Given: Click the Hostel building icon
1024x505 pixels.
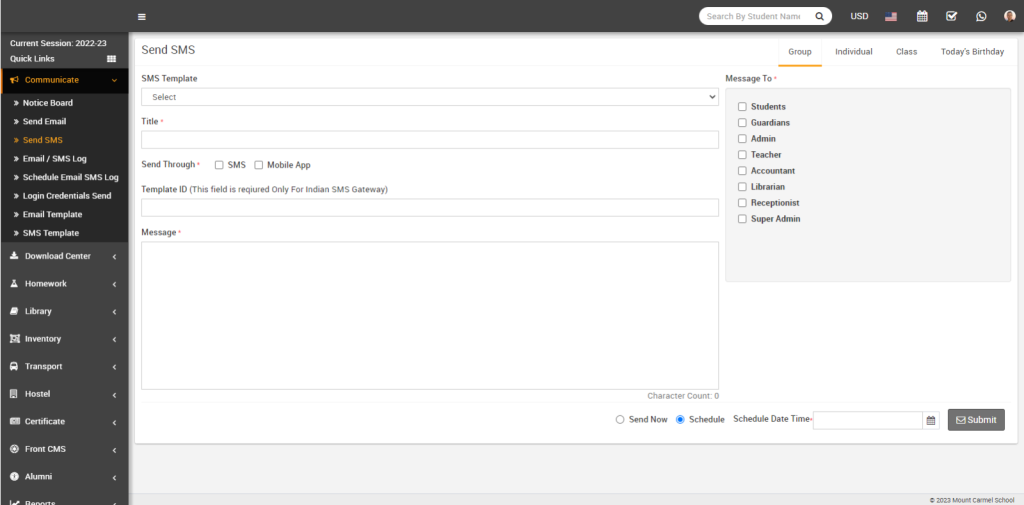Looking at the screenshot, I should point(14,394).
